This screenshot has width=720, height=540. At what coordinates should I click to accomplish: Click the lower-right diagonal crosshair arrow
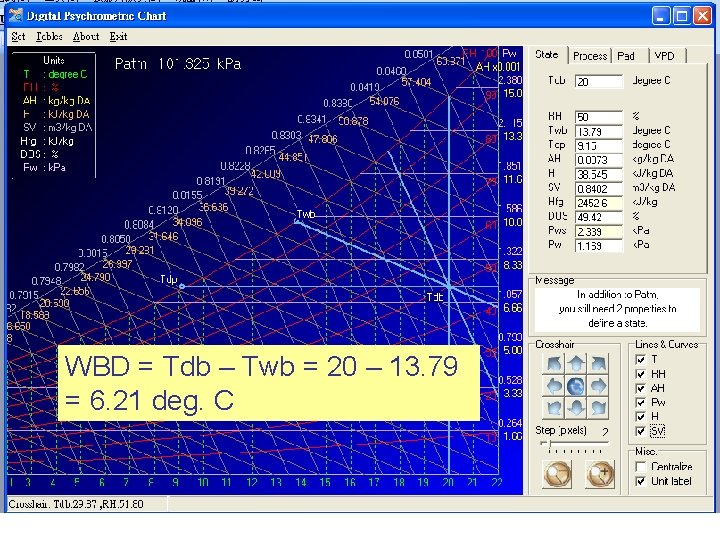600,409
